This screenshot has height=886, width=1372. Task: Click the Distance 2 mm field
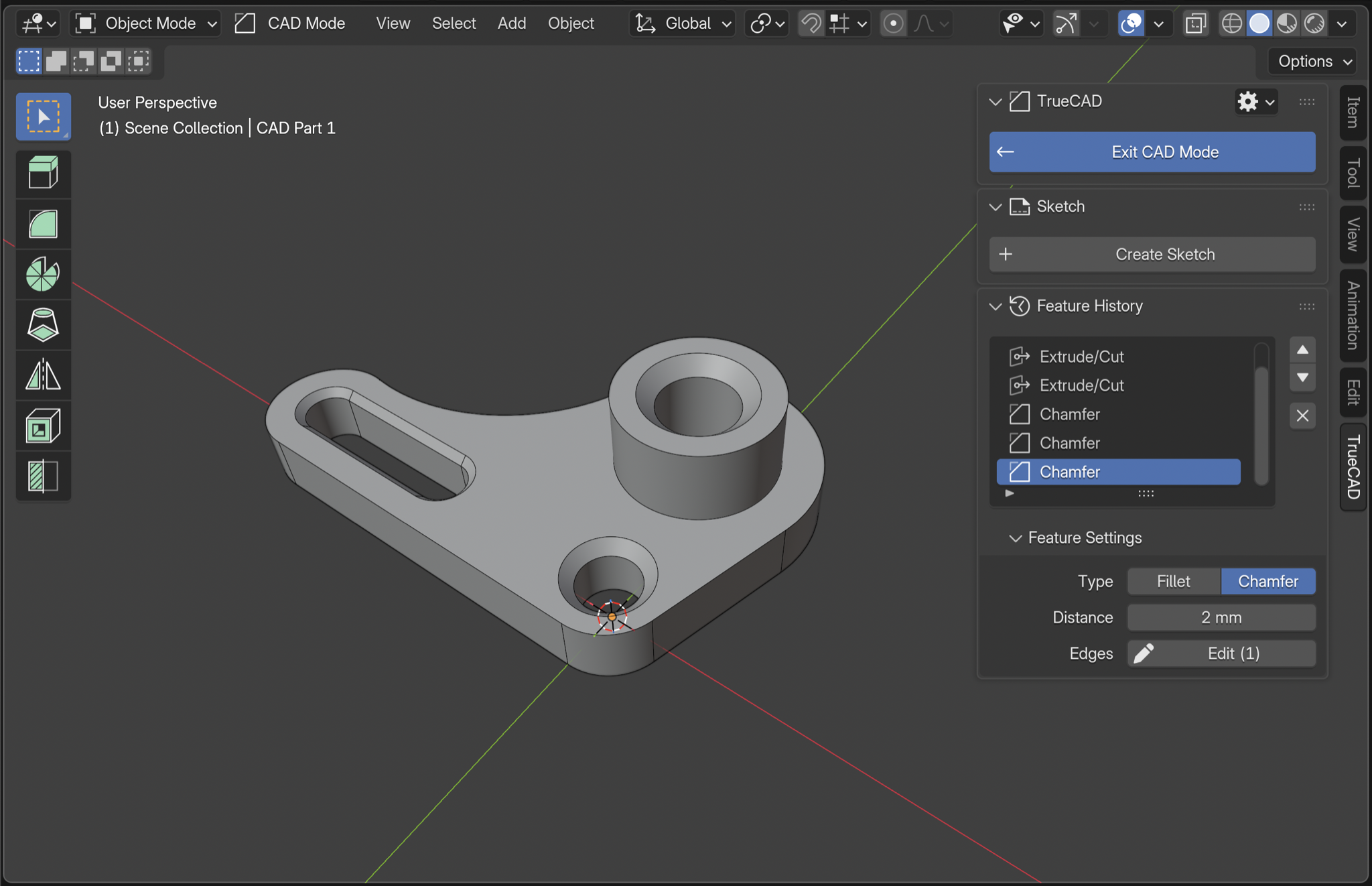pyautogui.click(x=1221, y=617)
